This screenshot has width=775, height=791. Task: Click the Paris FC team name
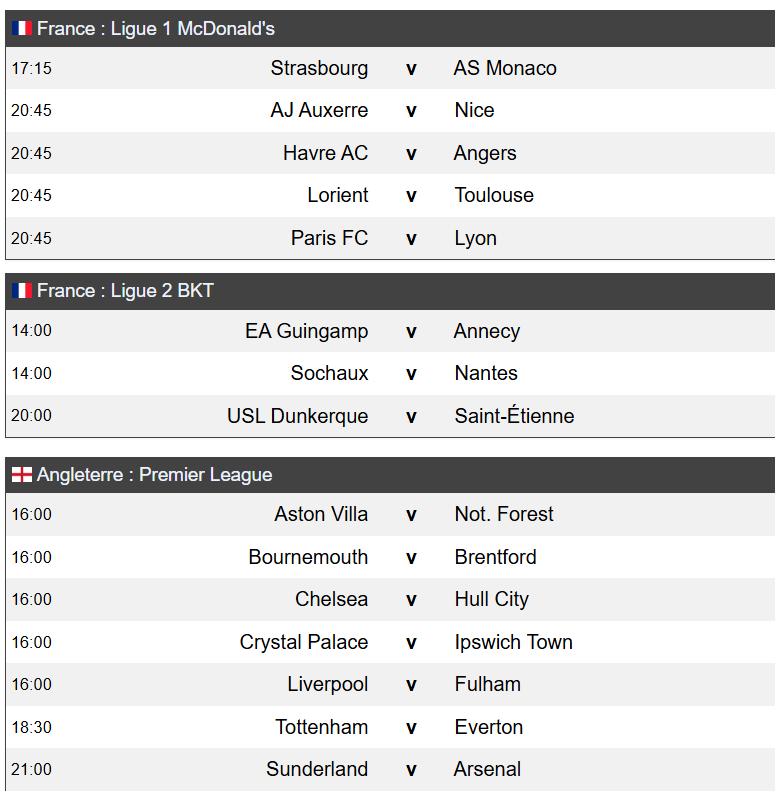tap(329, 238)
